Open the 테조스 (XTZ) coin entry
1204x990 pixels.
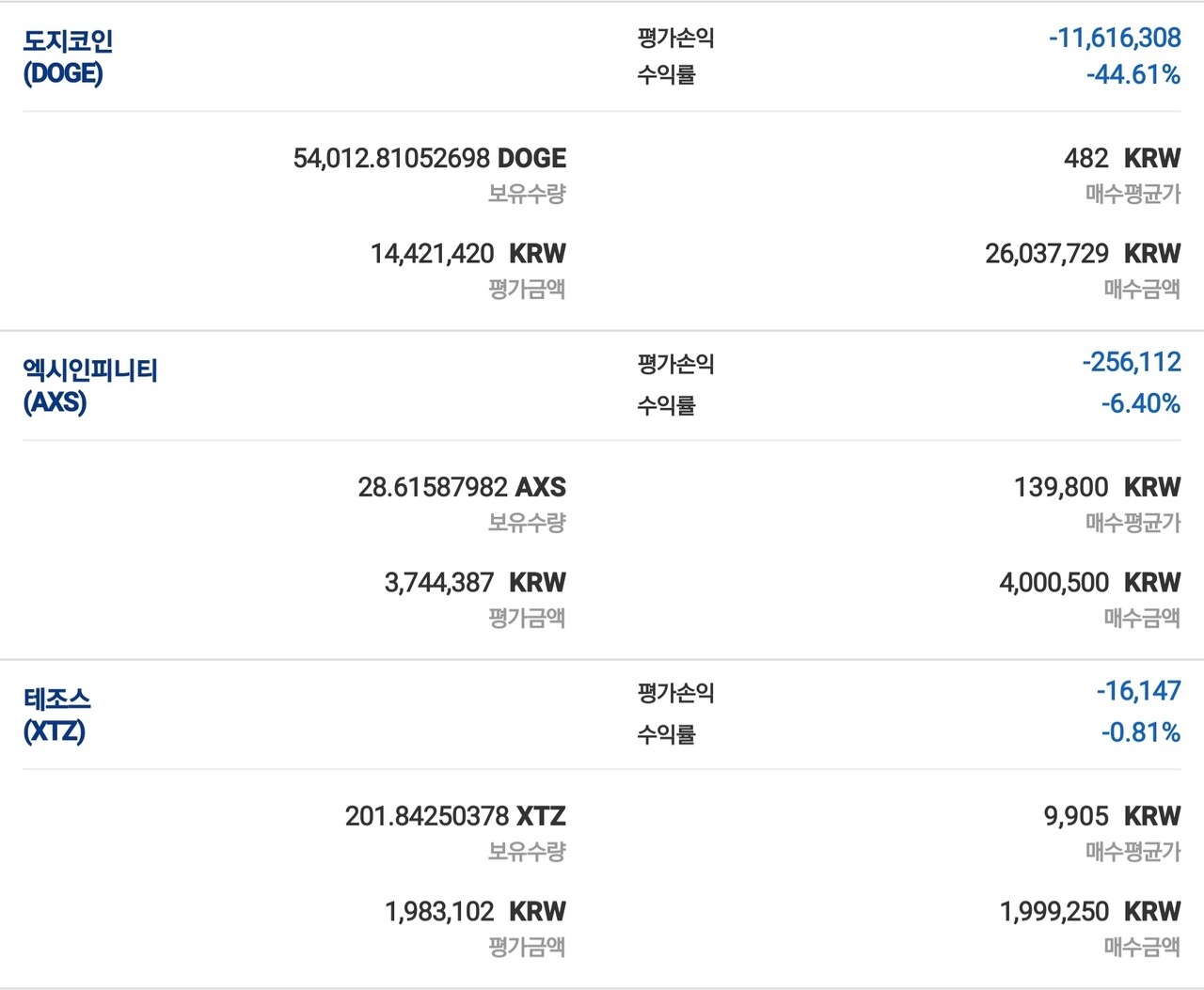click(56, 715)
